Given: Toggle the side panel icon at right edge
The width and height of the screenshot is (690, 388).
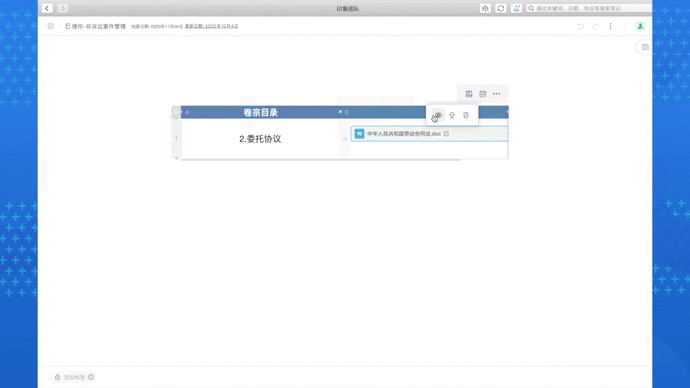Looking at the screenshot, I should click(645, 47).
